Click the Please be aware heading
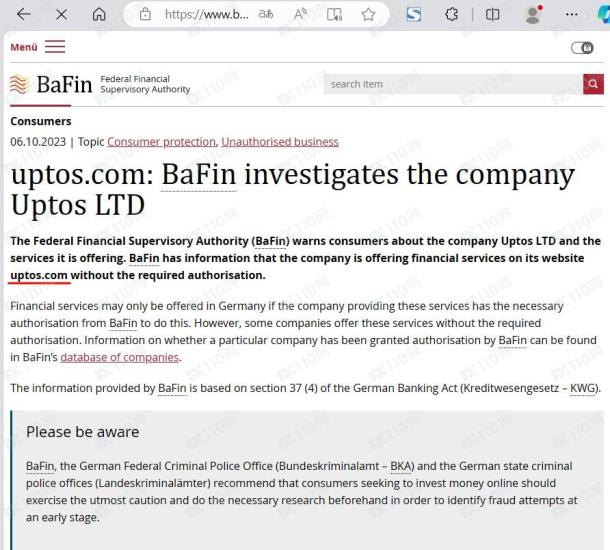Viewport: 610px width, 550px height. (82, 432)
